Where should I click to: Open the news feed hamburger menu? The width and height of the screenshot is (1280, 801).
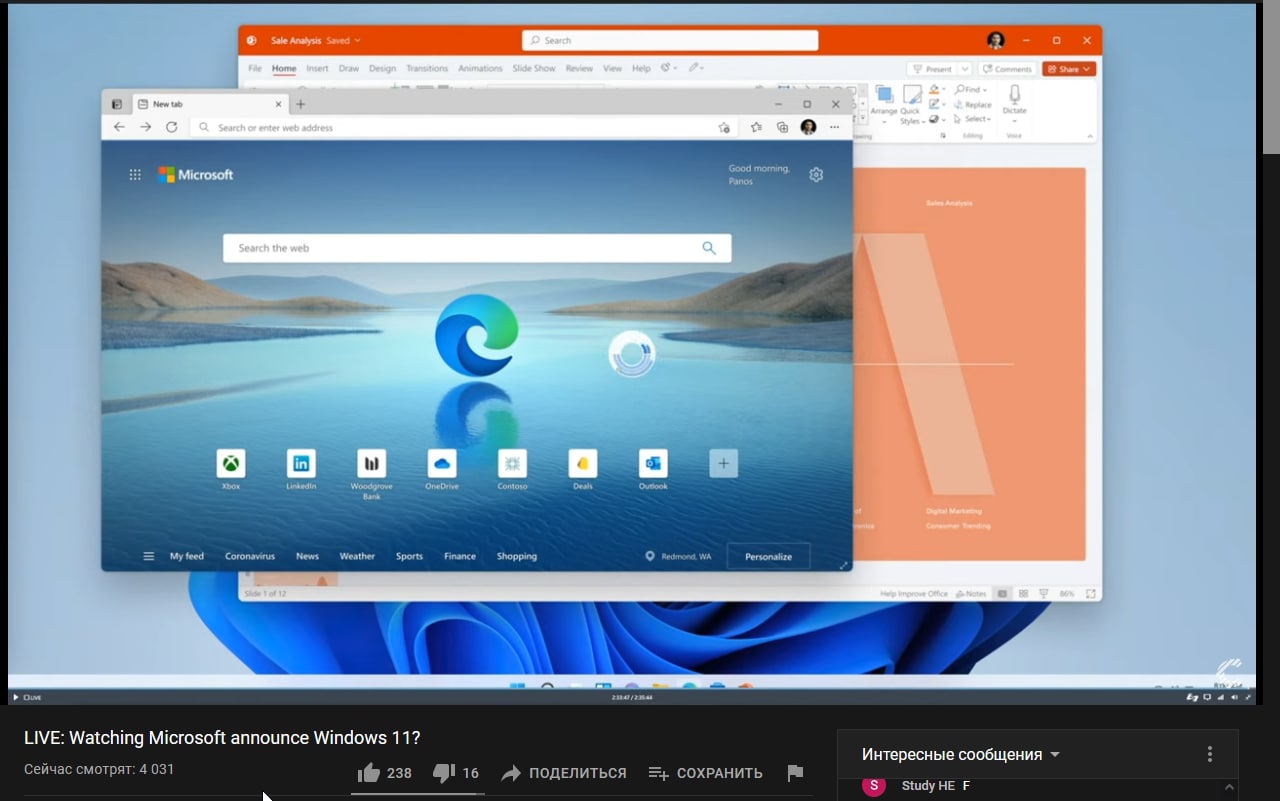149,556
